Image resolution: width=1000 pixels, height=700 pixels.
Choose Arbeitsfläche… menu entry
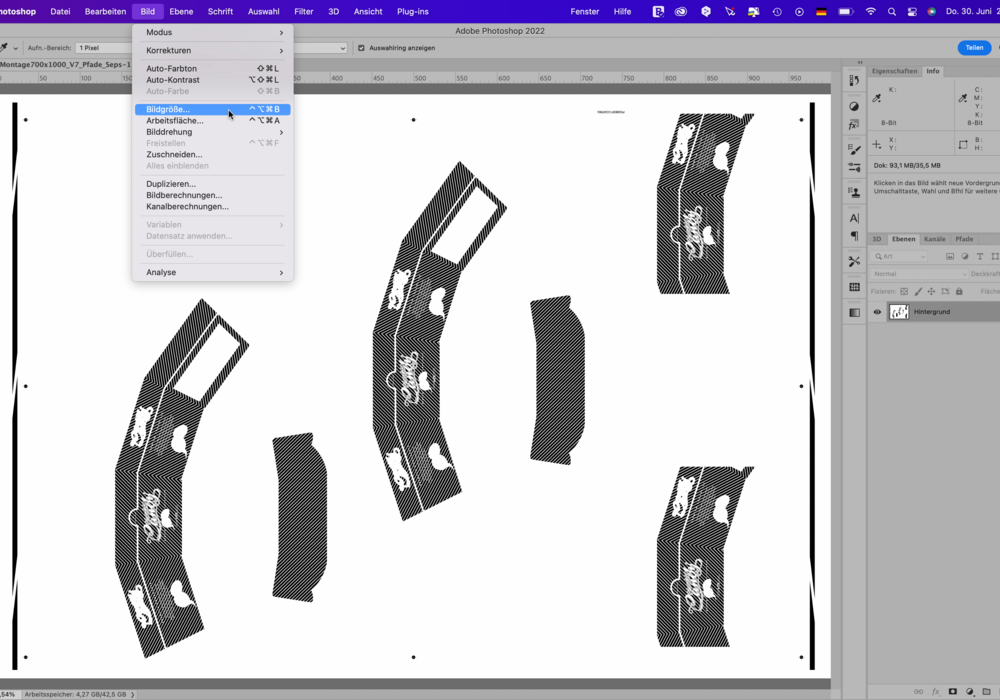pyautogui.click(x=212, y=120)
